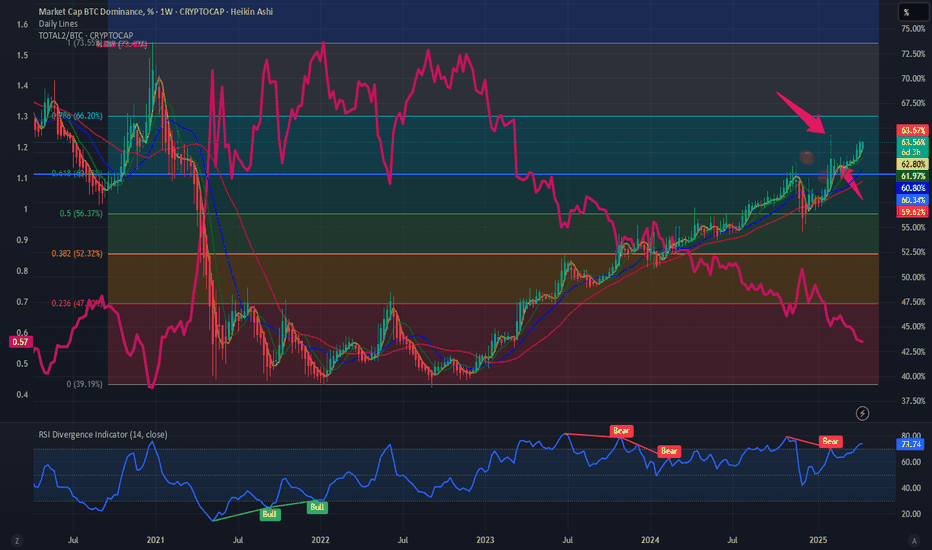
Task: Click the 0.4 left price axis label
Action: (23, 395)
